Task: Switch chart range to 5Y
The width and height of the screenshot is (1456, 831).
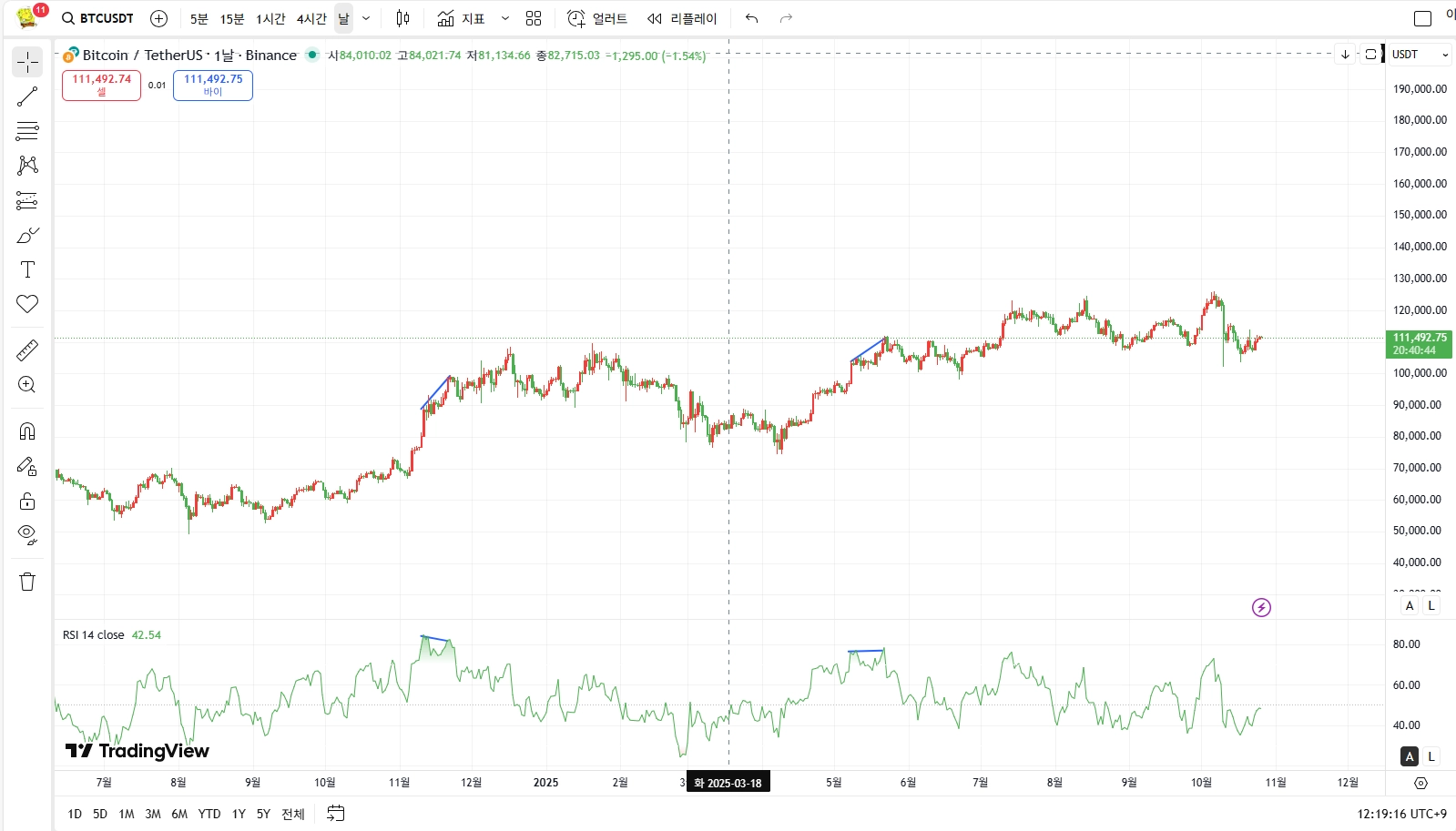Action: click(x=263, y=814)
